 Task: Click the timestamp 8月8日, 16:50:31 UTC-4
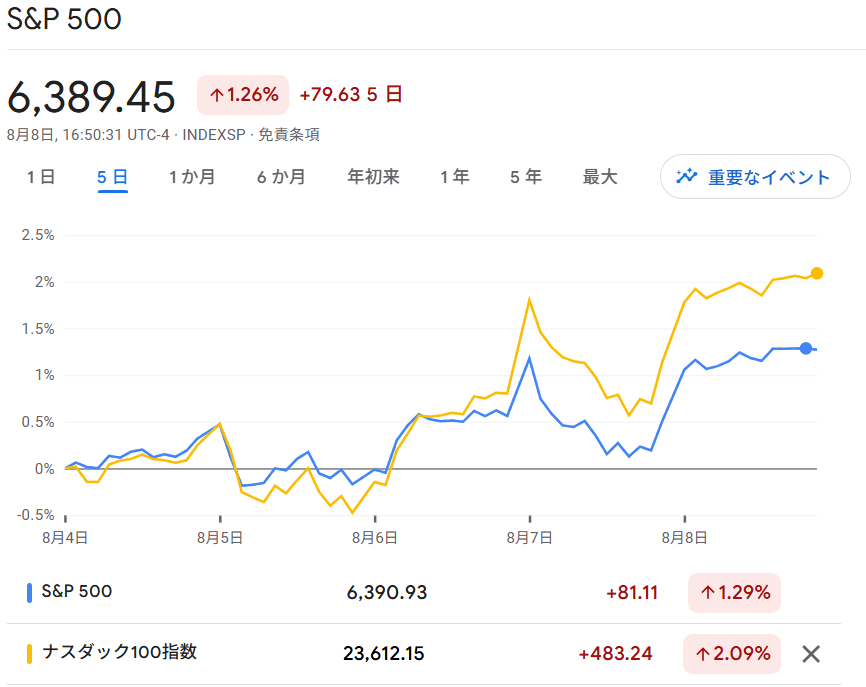click(88, 135)
